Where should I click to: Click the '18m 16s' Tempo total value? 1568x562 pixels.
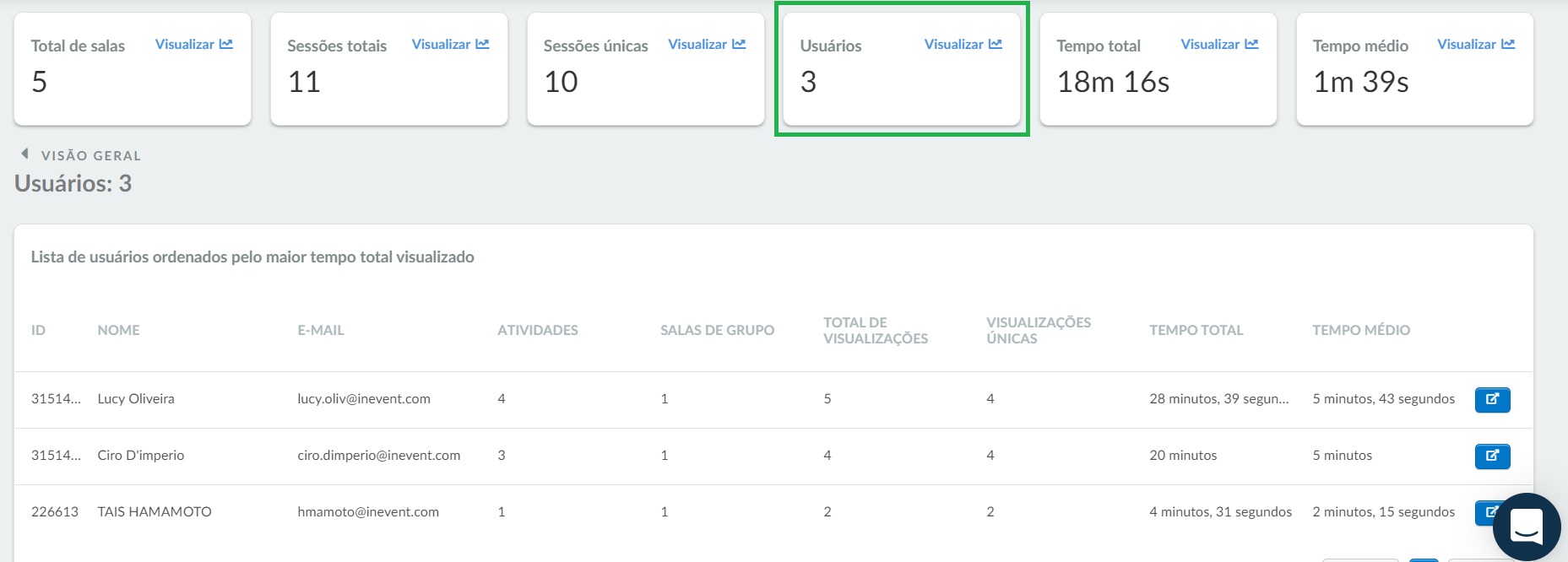(x=1113, y=82)
